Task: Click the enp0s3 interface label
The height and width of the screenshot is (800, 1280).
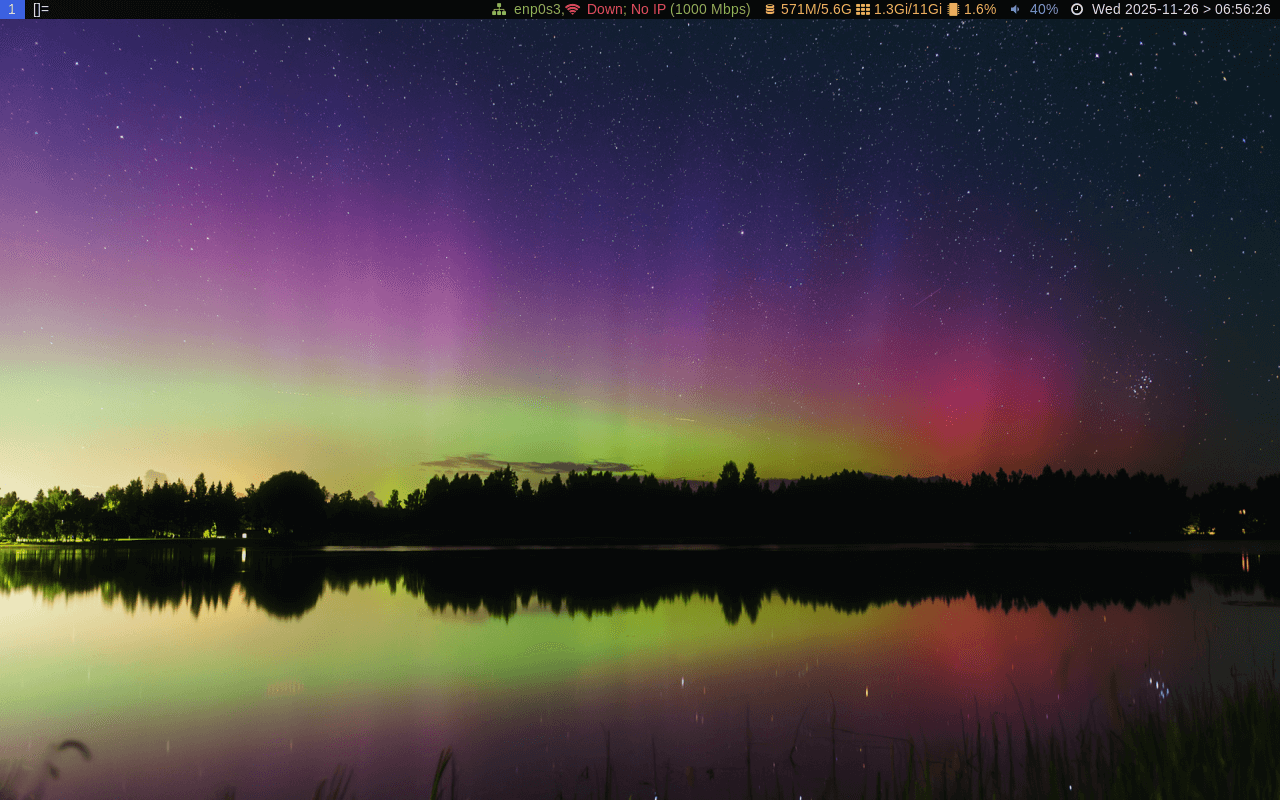Action: 537,9
